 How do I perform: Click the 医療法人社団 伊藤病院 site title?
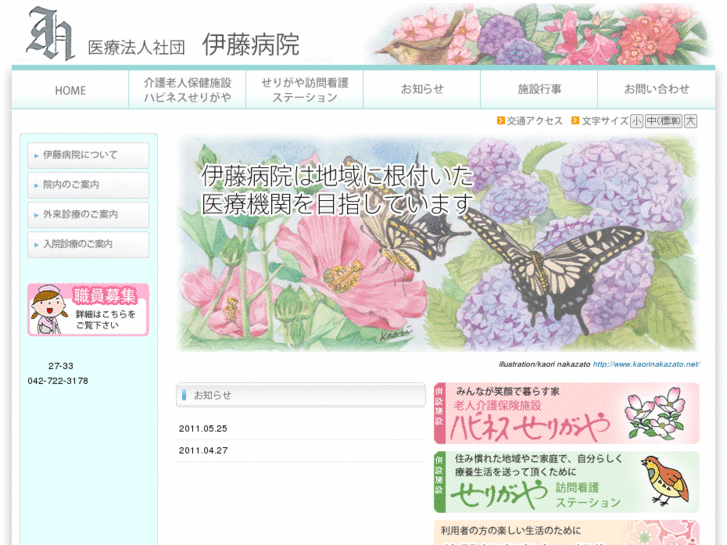point(194,45)
